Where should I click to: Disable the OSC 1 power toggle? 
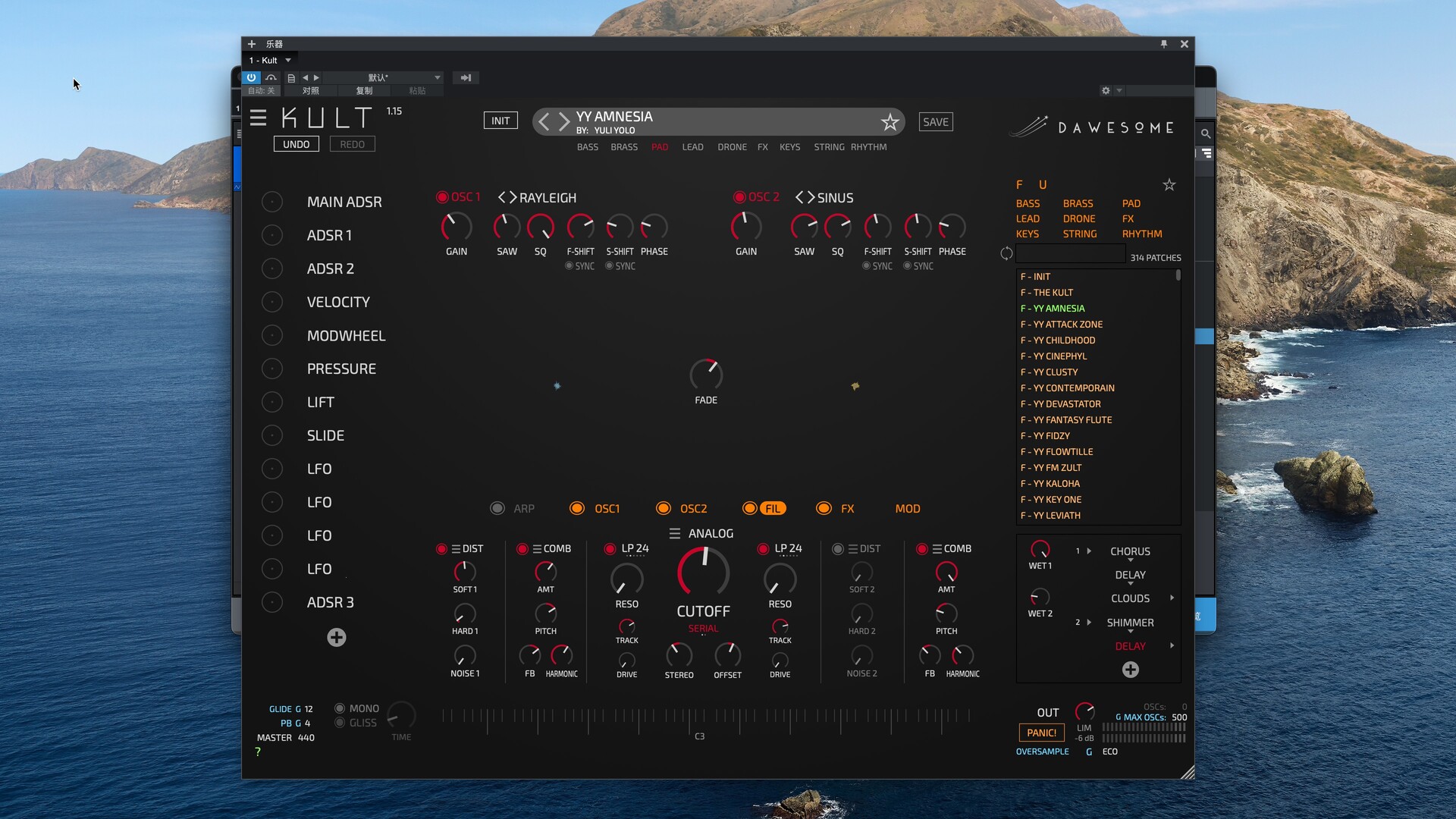click(442, 197)
